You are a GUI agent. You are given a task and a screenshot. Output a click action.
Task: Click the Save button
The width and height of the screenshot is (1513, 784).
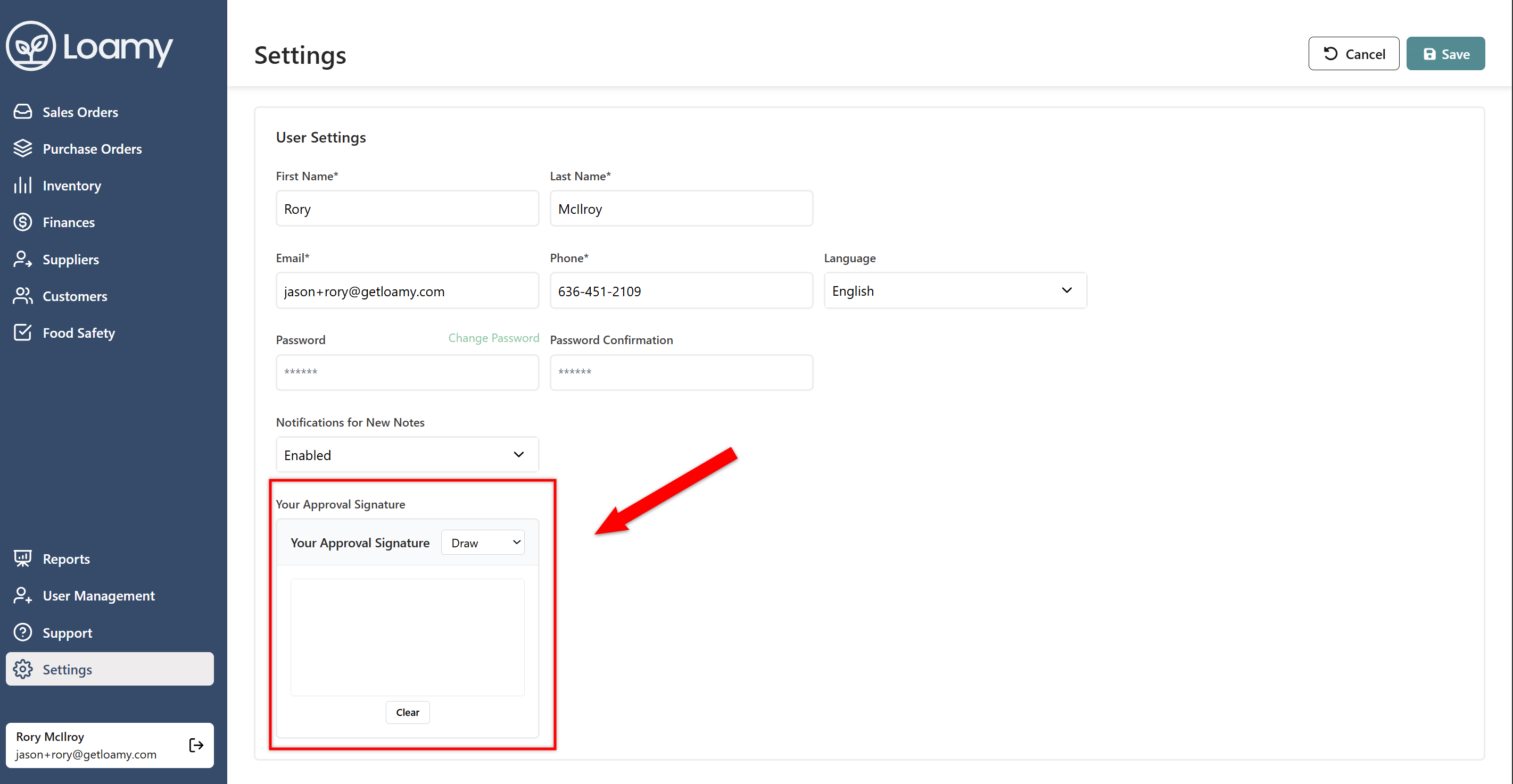coord(1445,54)
